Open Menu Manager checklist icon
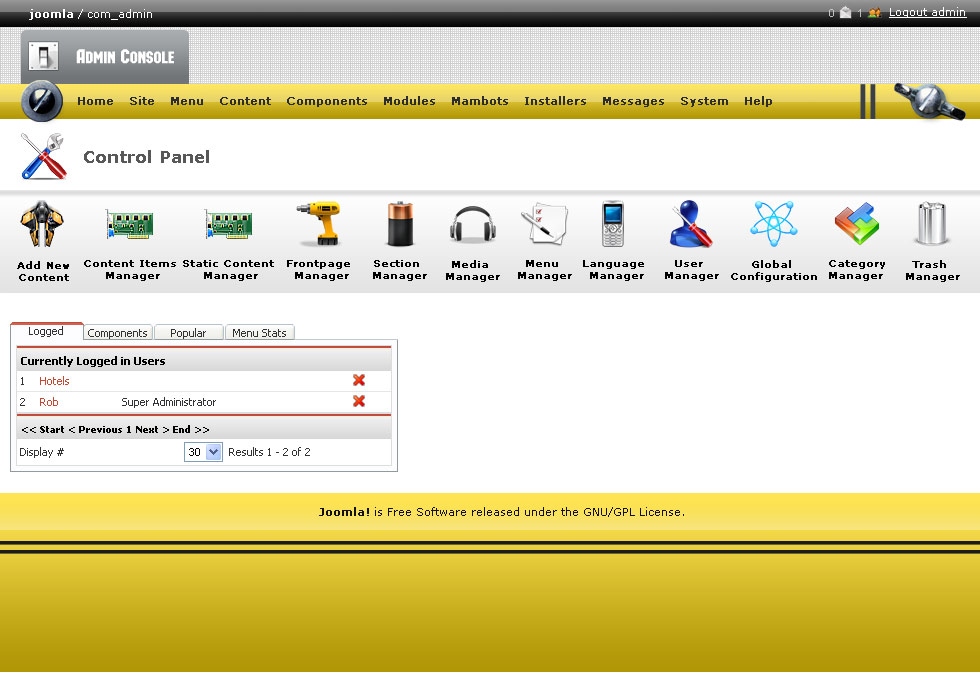 (x=544, y=223)
